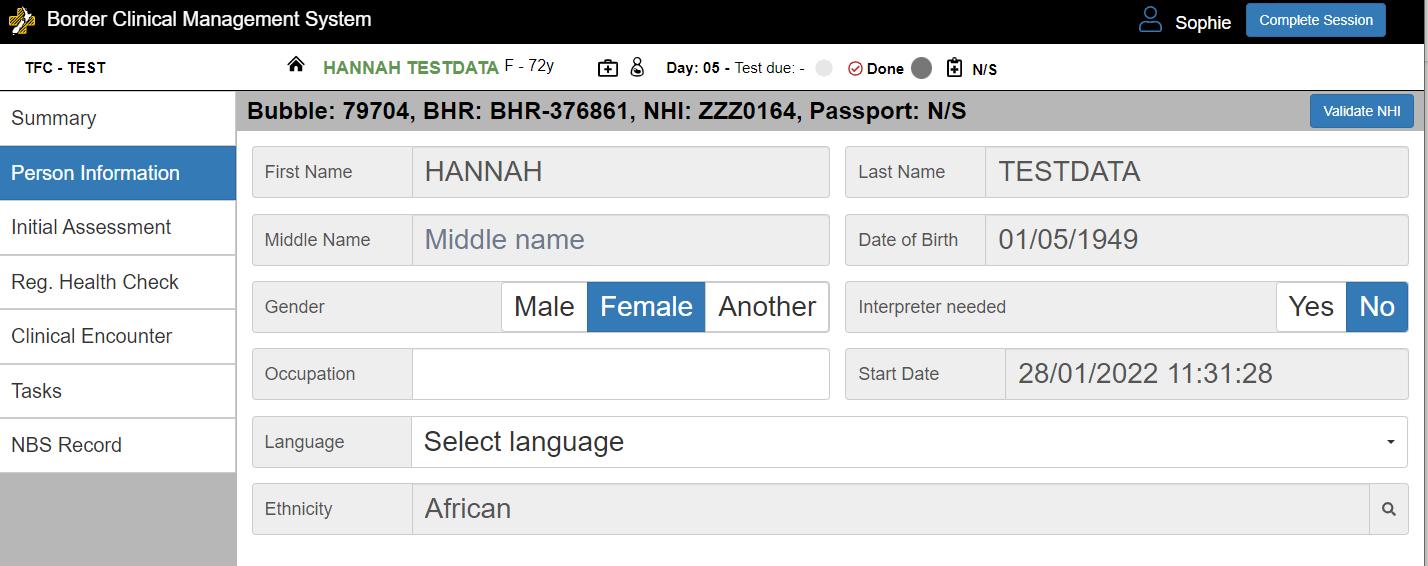
Task: Click the dark grey status circle after Done
Action: (922, 68)
